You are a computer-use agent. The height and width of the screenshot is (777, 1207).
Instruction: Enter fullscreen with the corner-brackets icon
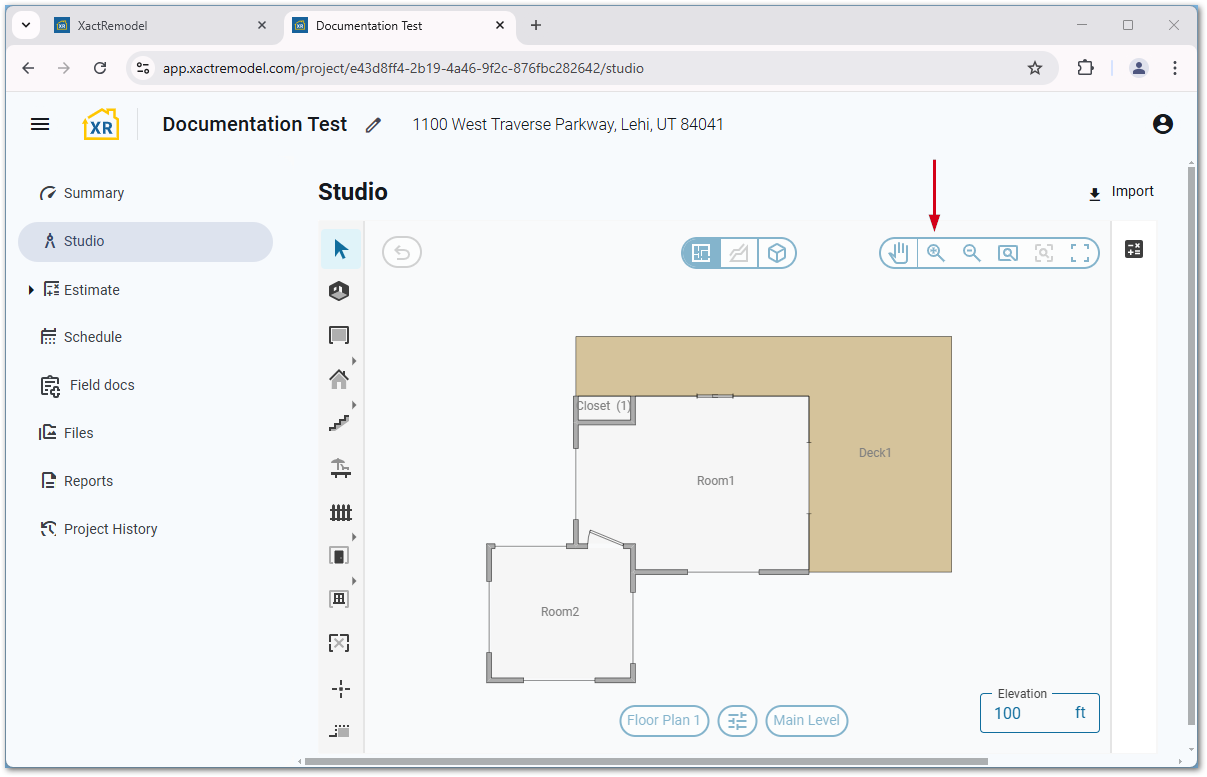click(1080, 253)
